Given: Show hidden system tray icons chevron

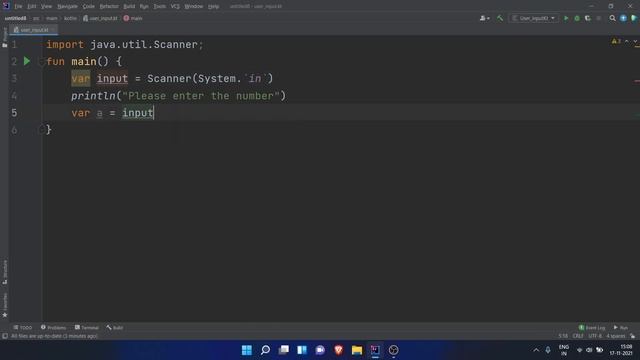Looking at the screenshot, I should [x=536, y=350].
